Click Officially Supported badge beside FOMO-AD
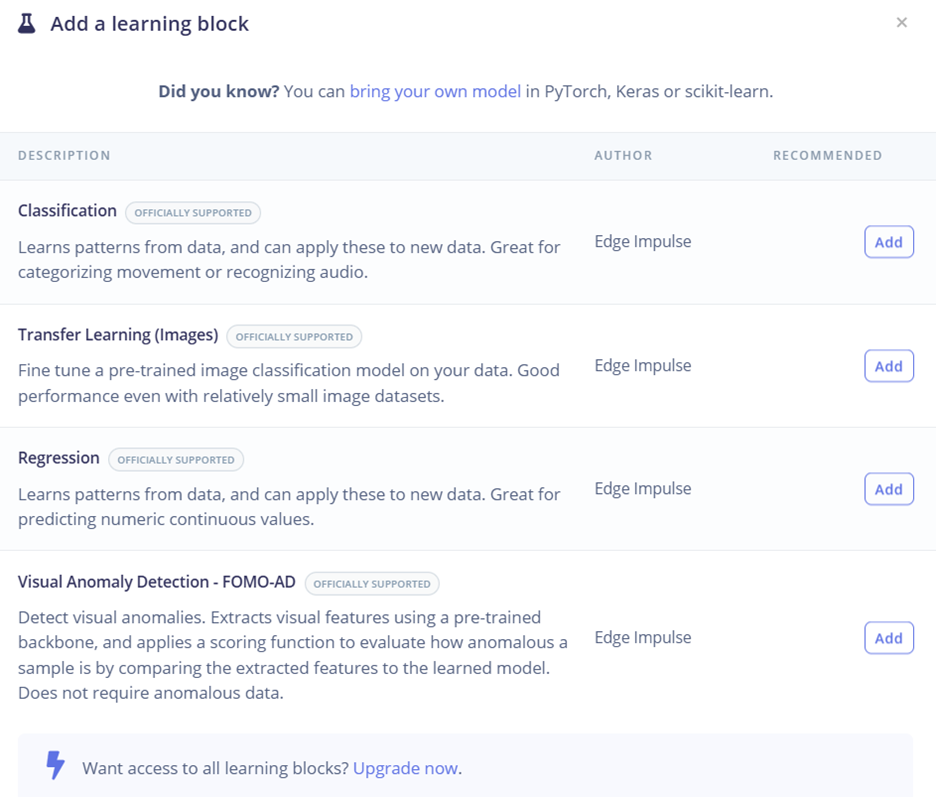 point(372,584)
